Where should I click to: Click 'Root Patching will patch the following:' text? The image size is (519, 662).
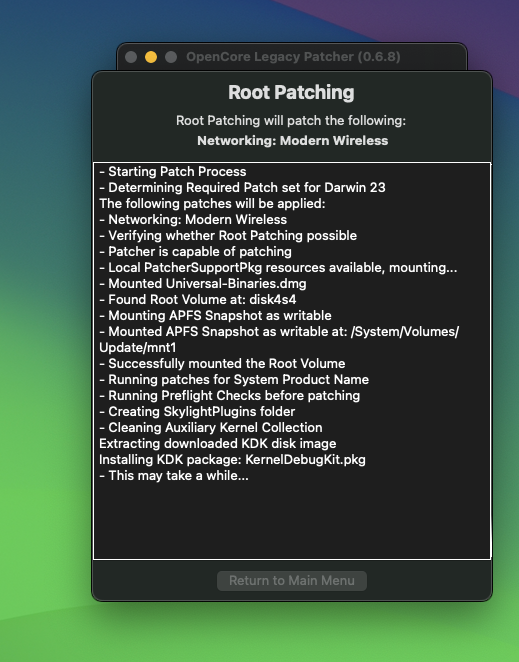tap(291, 120)
